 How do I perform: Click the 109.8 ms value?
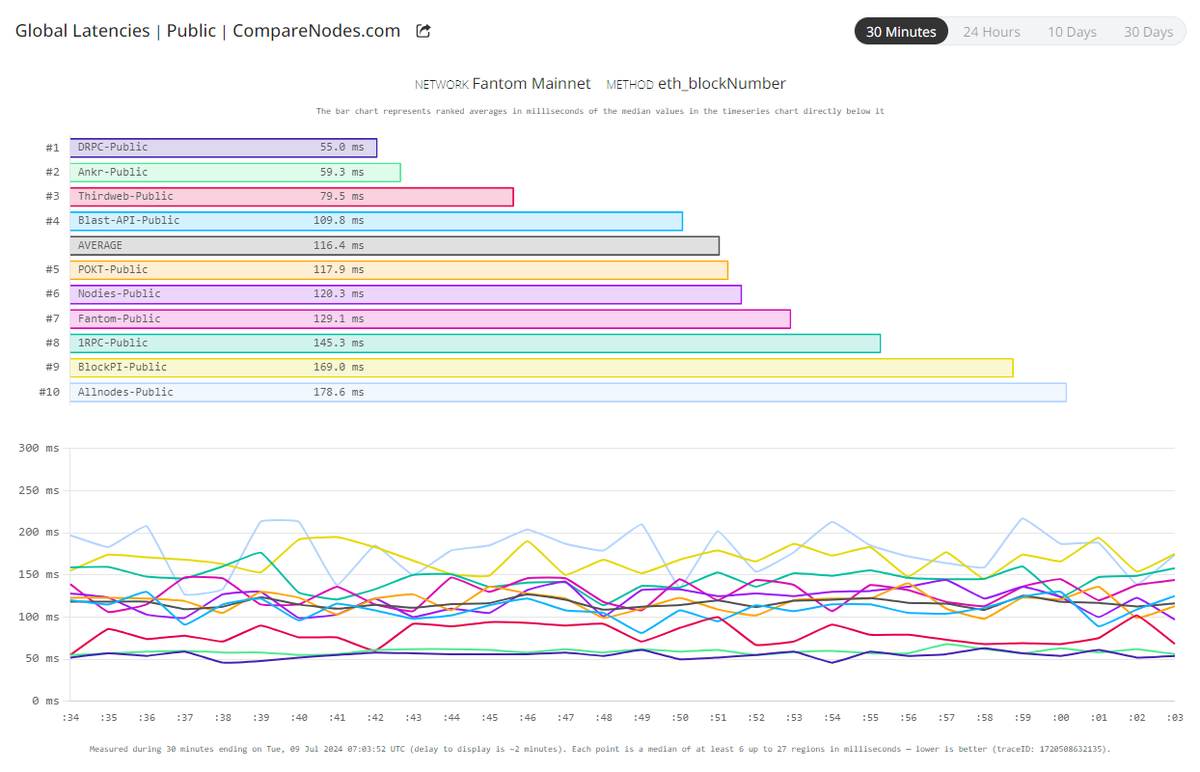click(339, 221)
